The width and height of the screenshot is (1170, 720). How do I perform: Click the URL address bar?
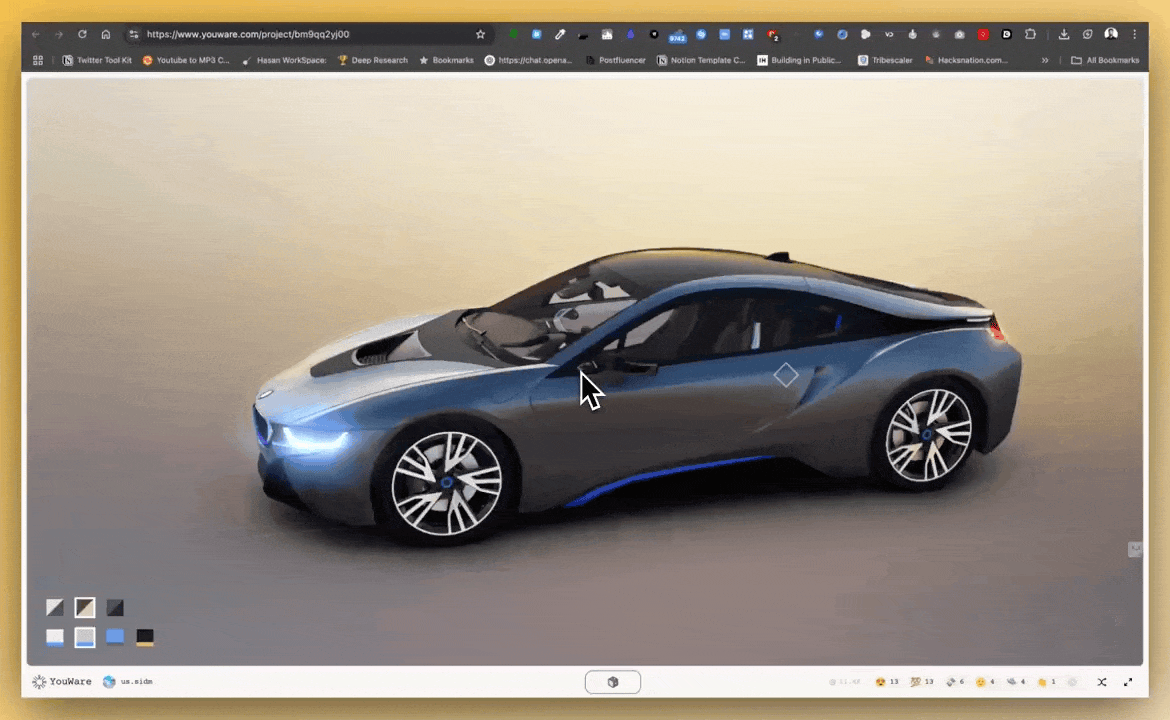(x=300, y=34)
